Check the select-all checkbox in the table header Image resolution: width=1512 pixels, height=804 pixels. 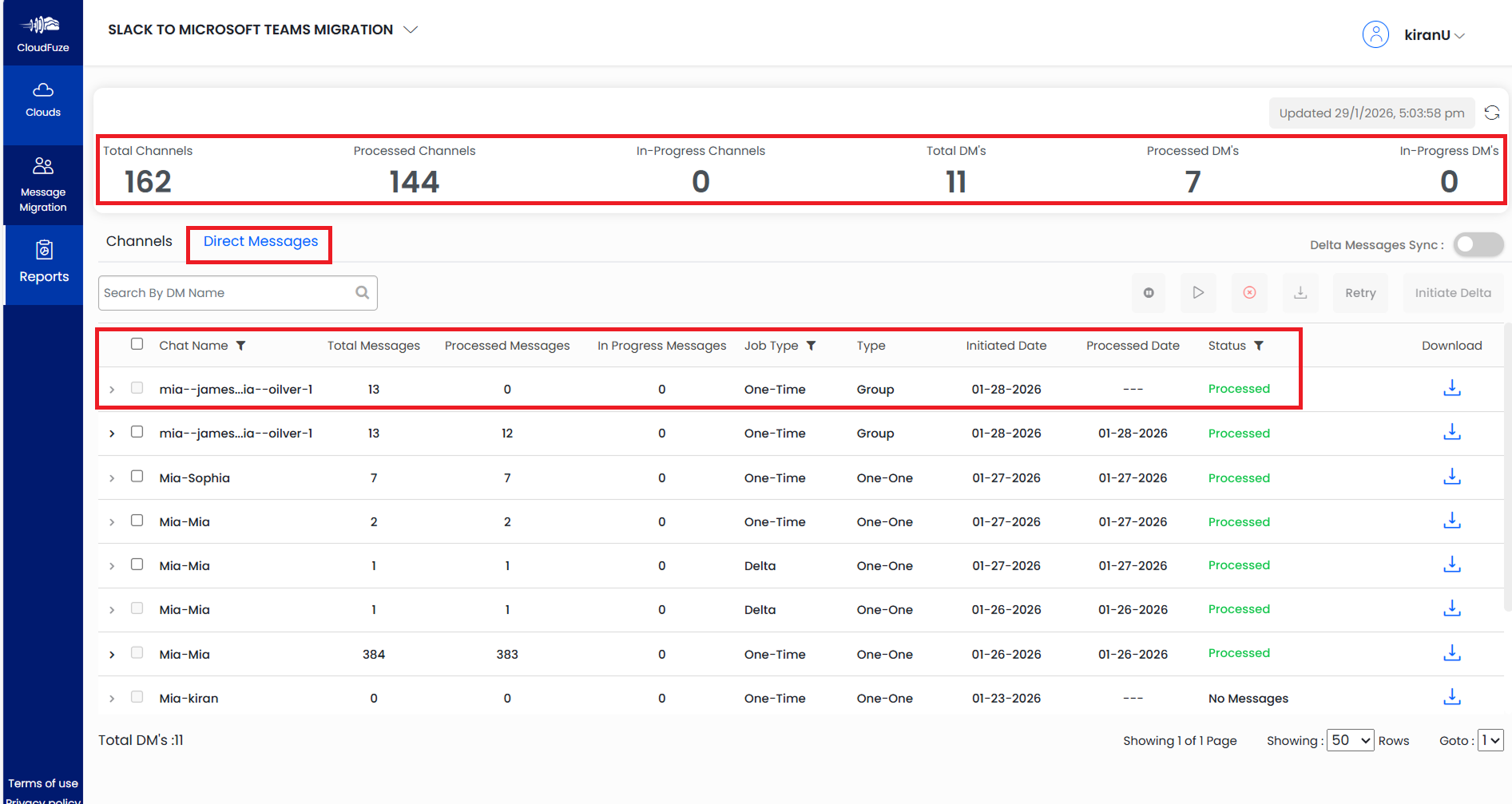coord(137,344)
